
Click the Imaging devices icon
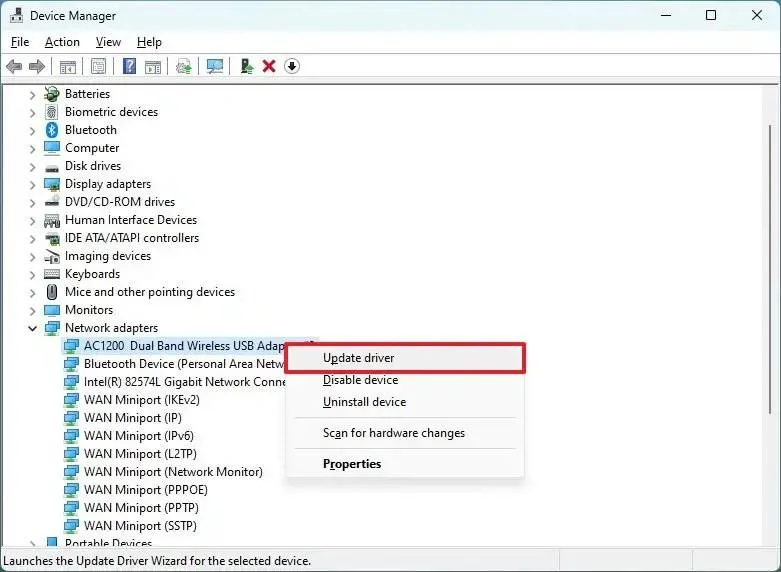52,256
